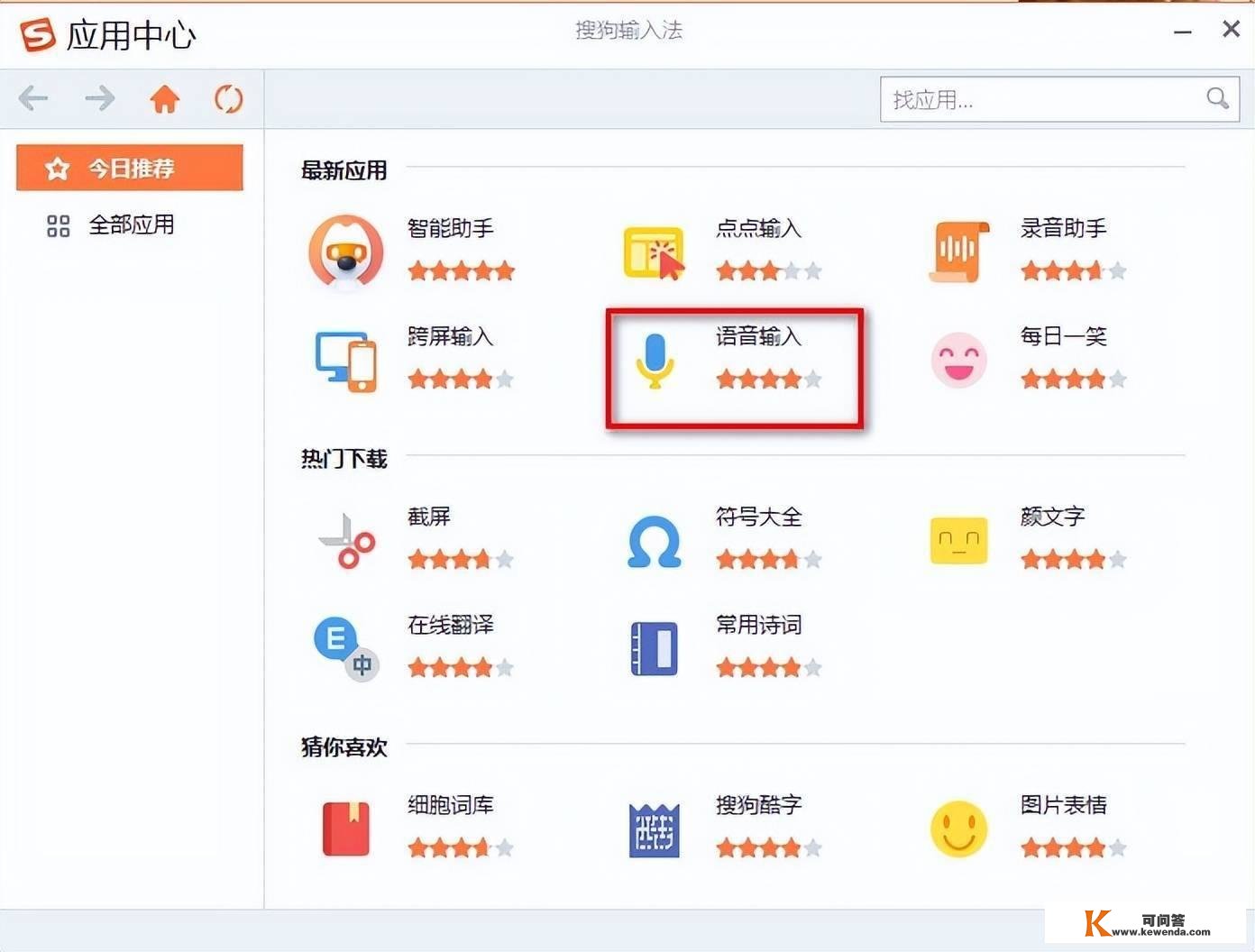Click the 每日一笑 app name
This screenshot has height=952, width=1255.
pos(1064,336)
